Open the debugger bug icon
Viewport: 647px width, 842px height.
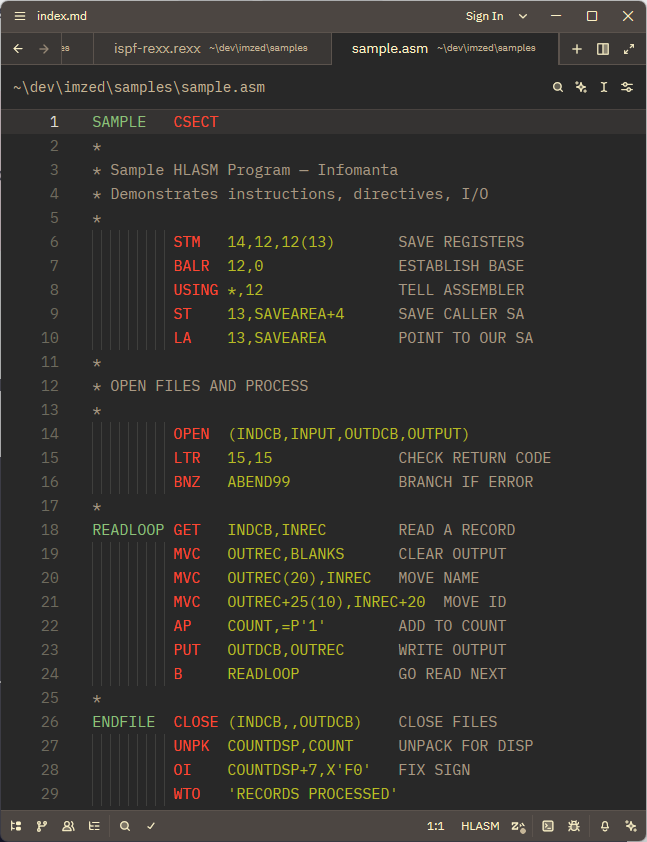coord(573,826)
